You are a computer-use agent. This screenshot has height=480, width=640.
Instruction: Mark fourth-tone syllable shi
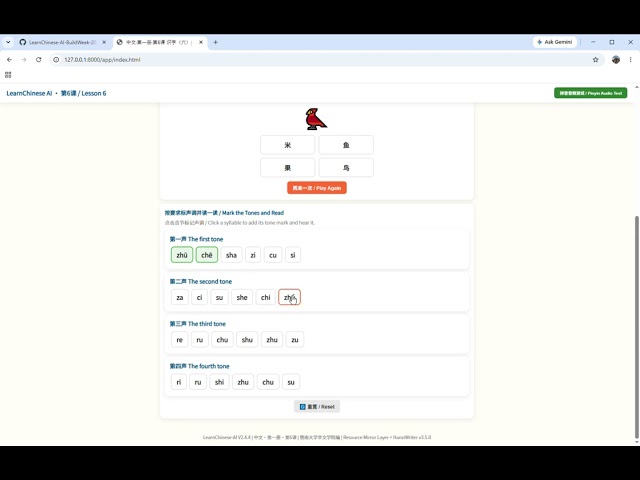tap(220, 382)
